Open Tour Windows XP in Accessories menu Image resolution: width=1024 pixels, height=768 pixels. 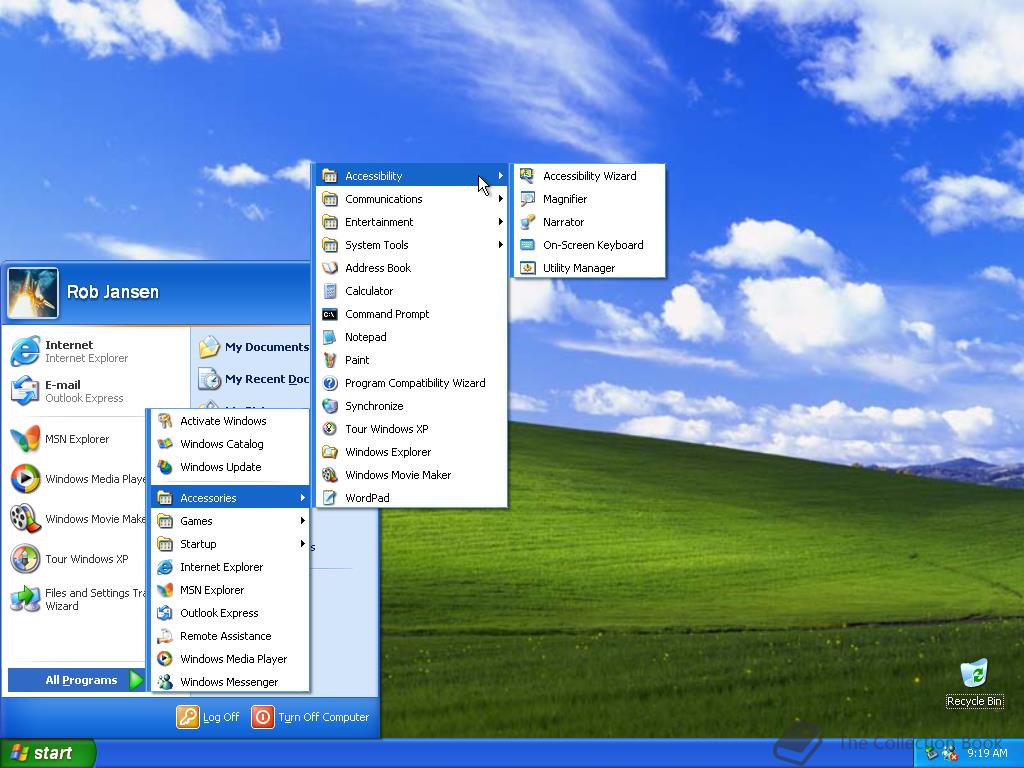tap(411, 429)
